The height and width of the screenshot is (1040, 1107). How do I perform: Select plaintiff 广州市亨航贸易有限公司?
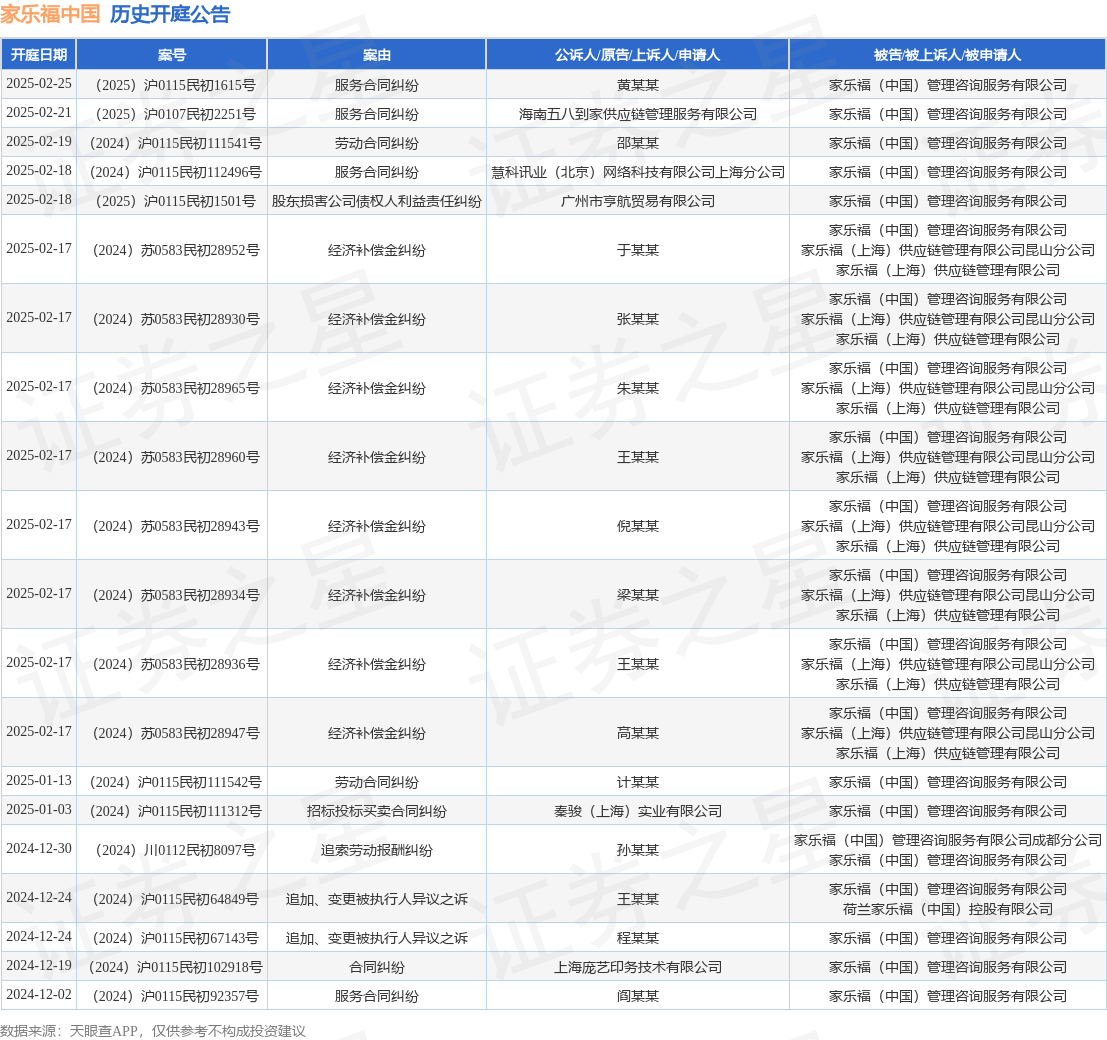[x=637, y=201]
